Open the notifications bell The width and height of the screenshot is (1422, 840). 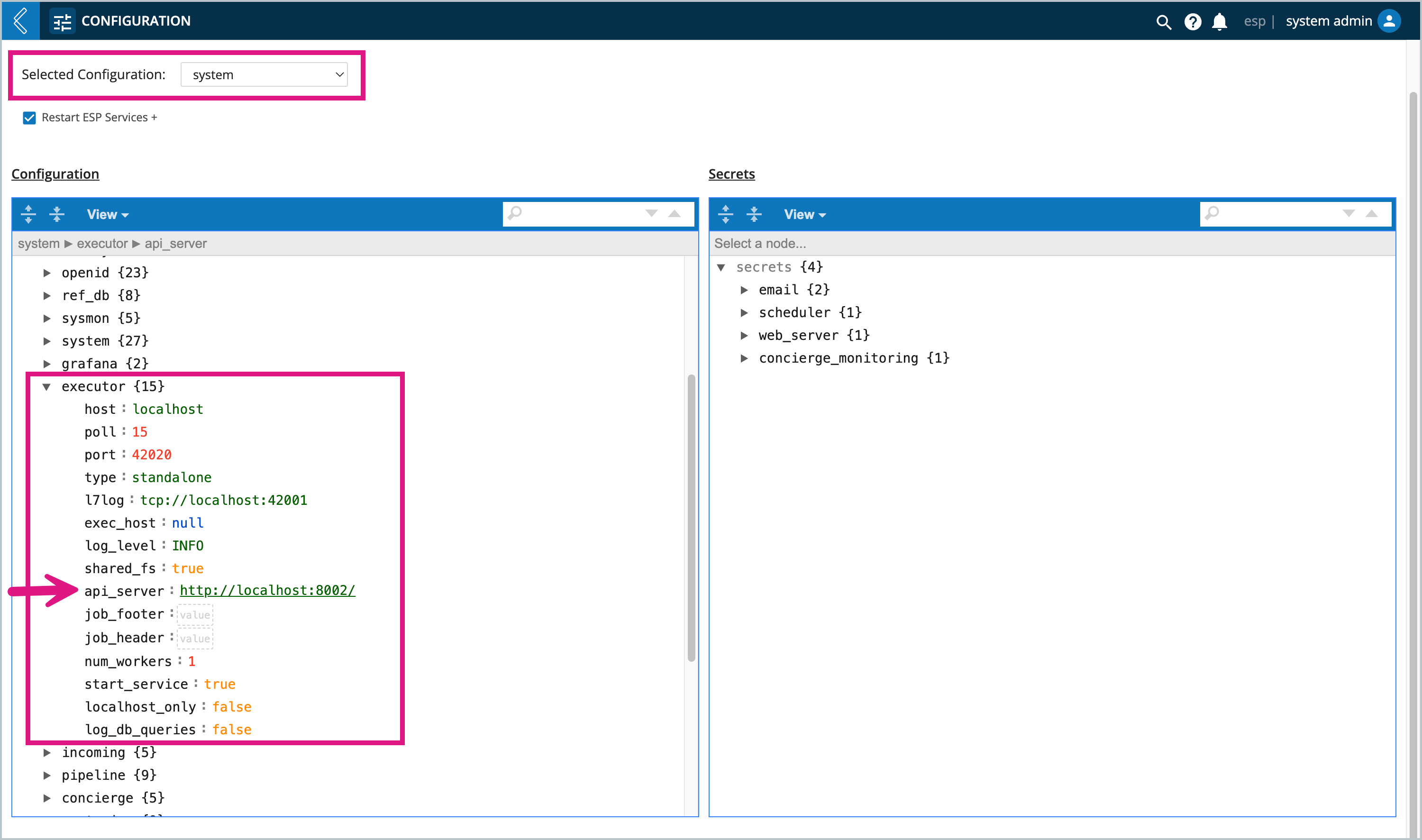point(1220,21)
